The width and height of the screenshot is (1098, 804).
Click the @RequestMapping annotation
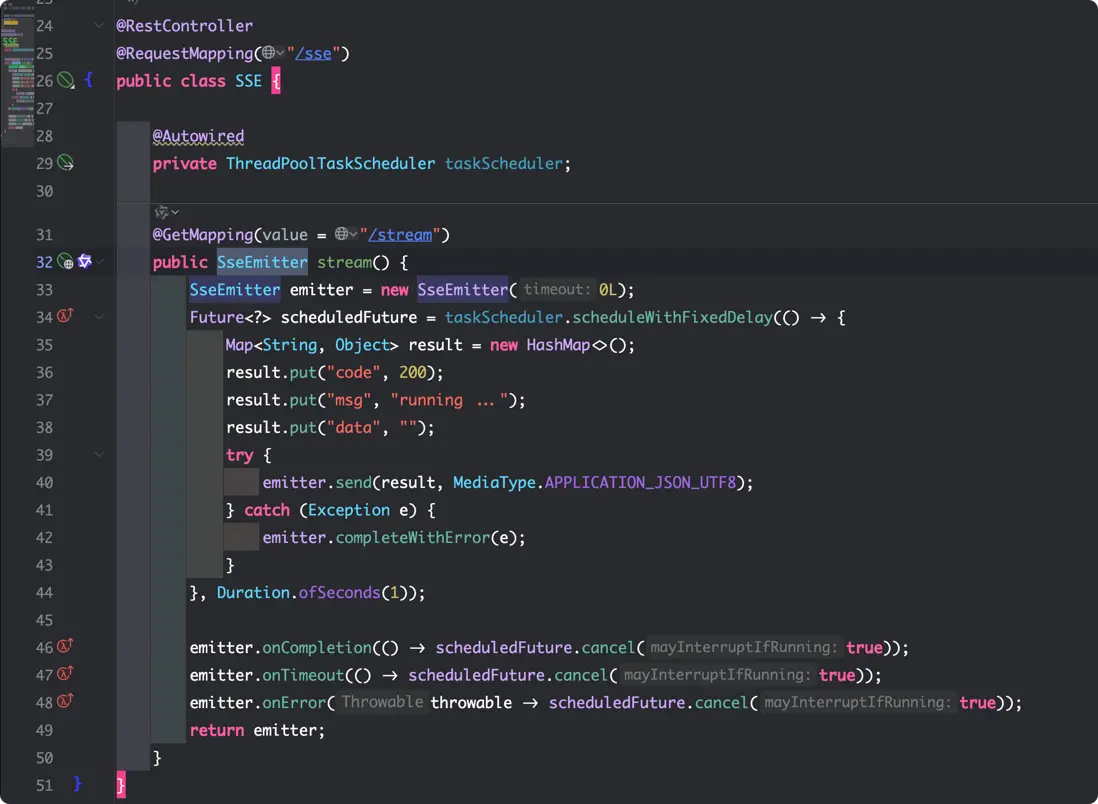tap(185, 53)
